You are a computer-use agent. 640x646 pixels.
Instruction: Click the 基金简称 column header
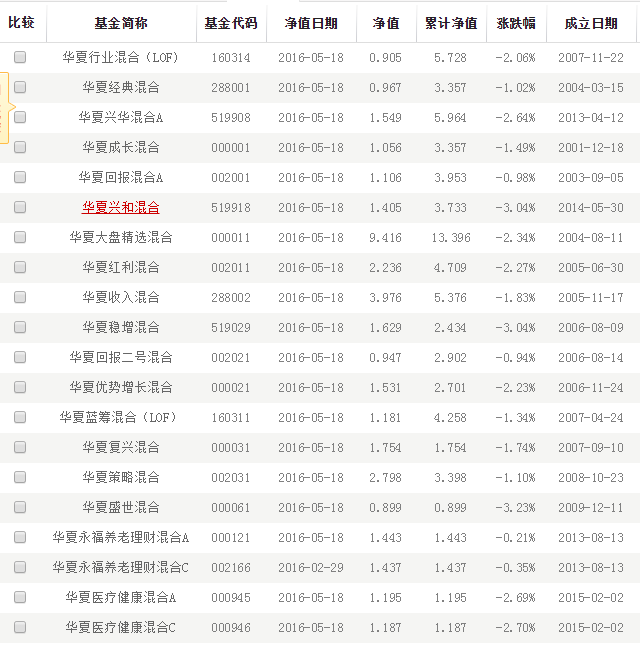pyautogui.click(x=121, y=23)
